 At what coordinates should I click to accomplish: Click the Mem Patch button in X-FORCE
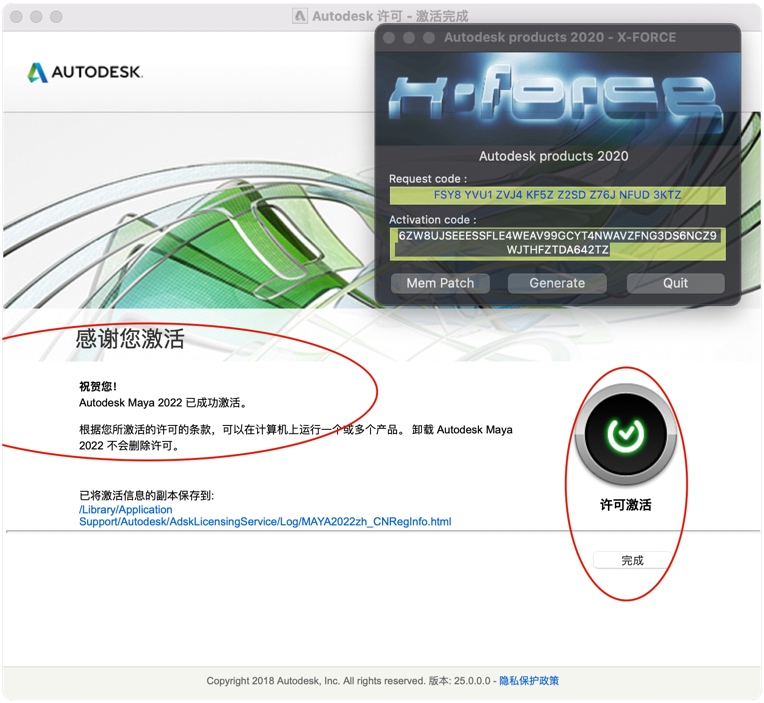click(440, 283)
